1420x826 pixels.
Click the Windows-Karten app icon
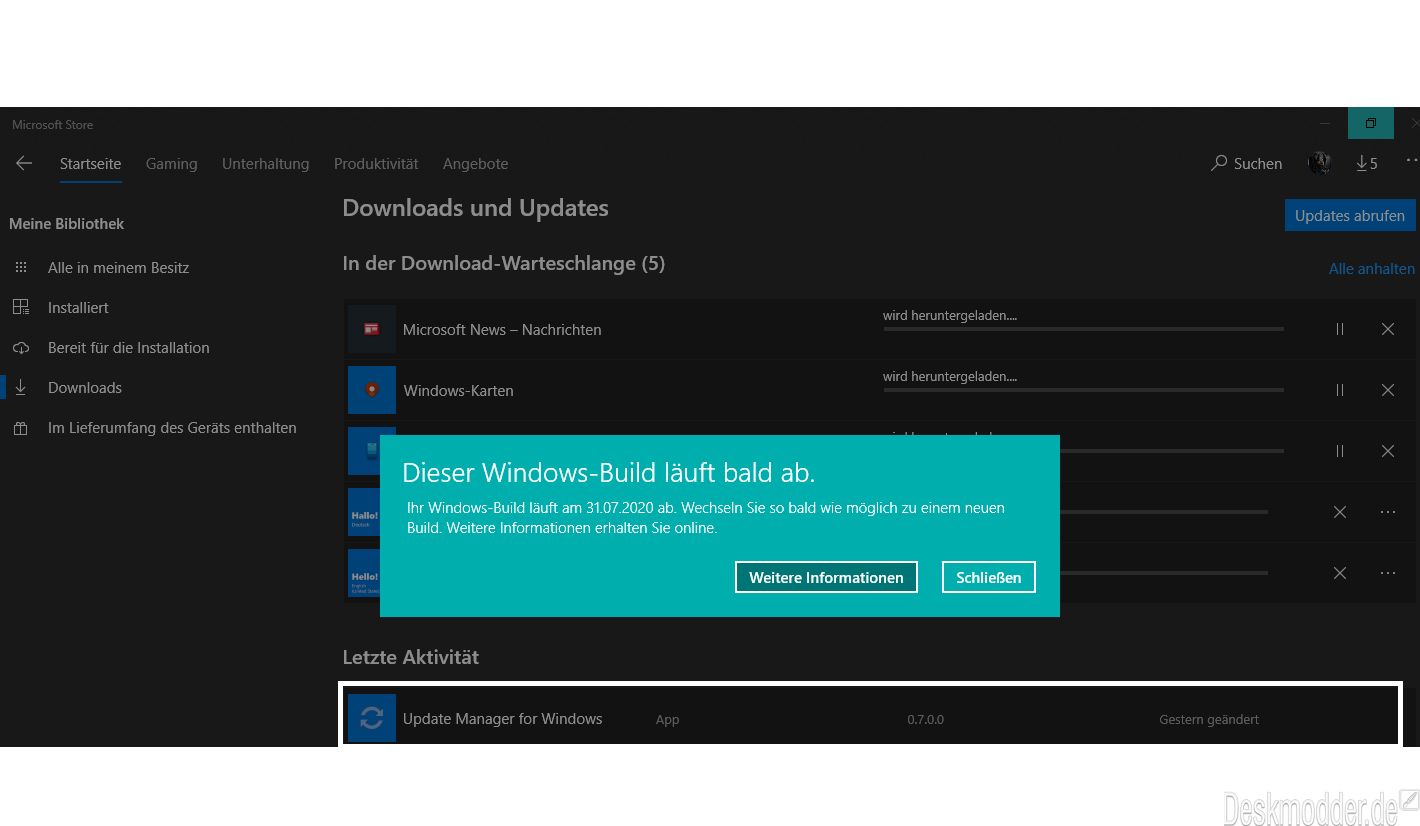372,390
